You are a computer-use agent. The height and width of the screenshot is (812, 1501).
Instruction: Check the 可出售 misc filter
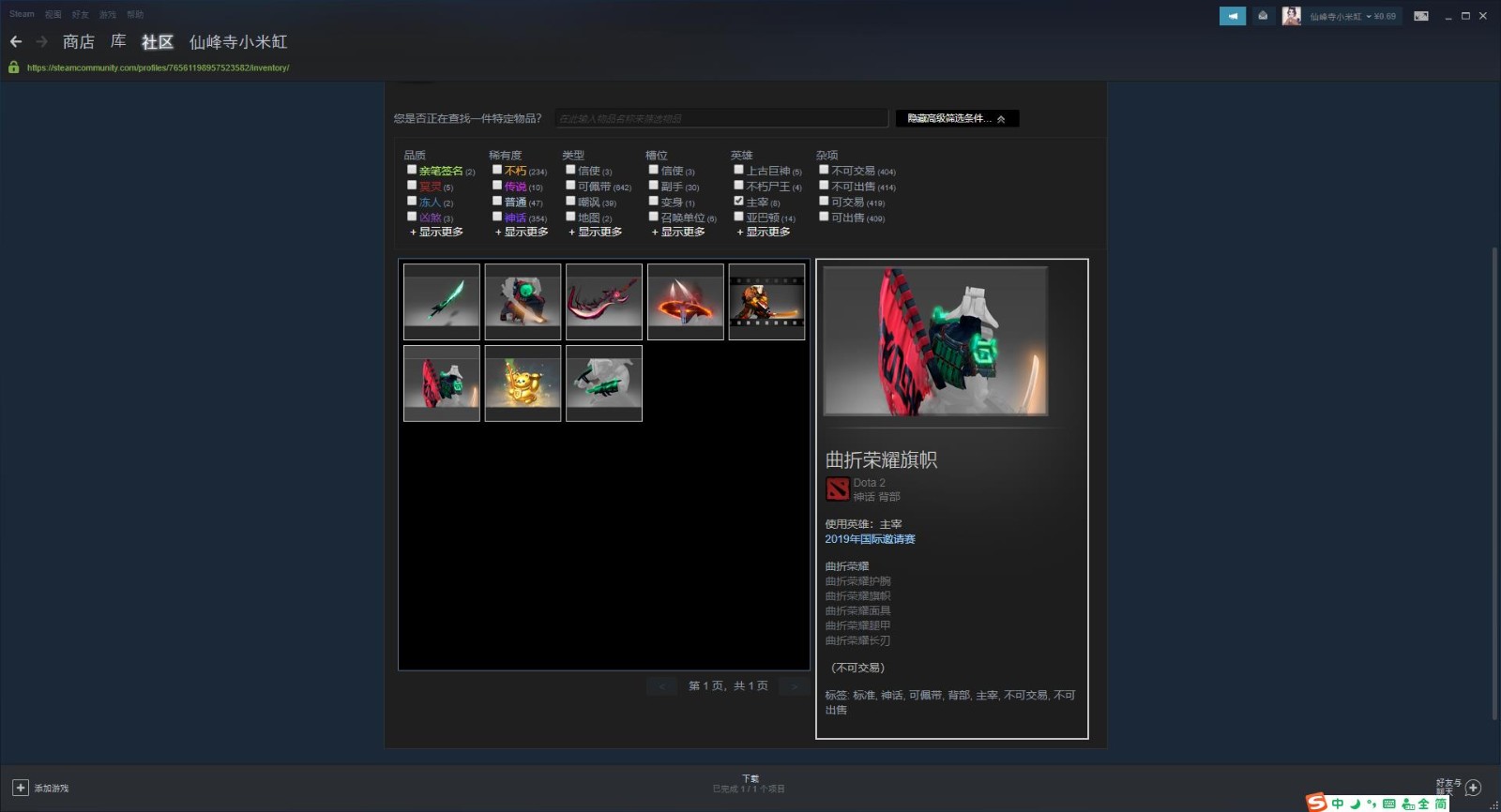[x=824, y=217]
